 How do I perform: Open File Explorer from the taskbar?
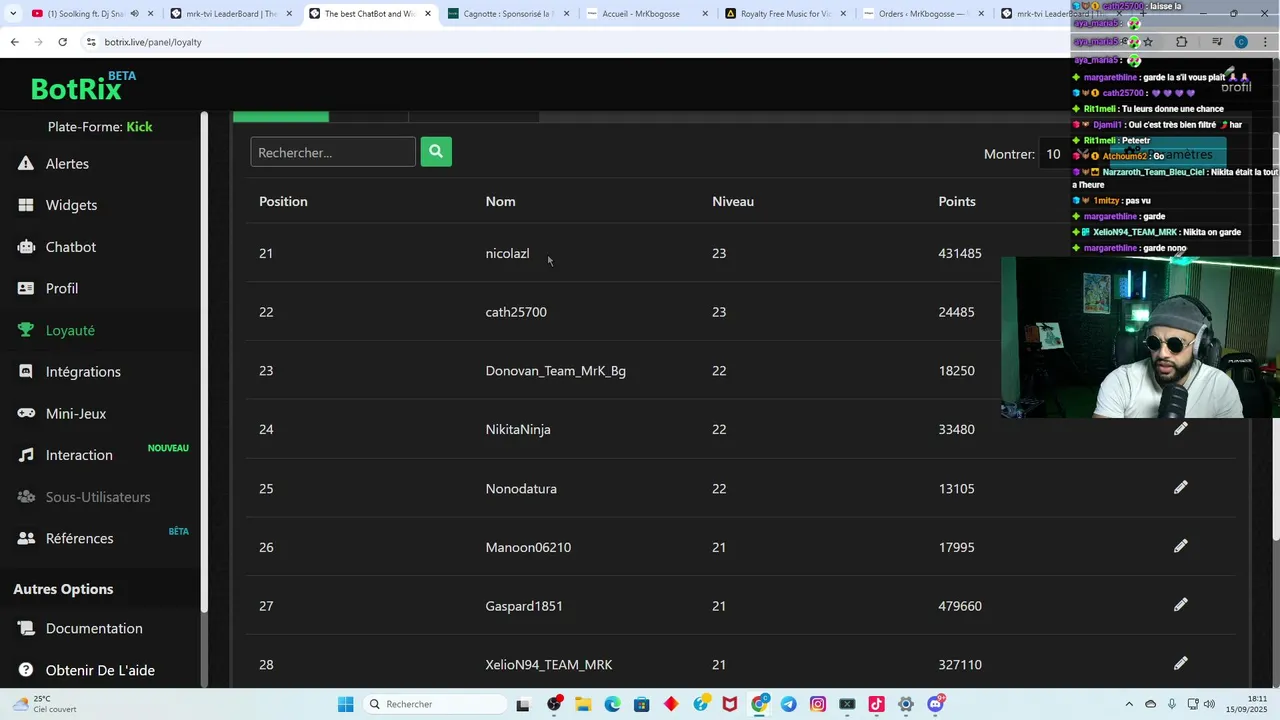[583, 704]
